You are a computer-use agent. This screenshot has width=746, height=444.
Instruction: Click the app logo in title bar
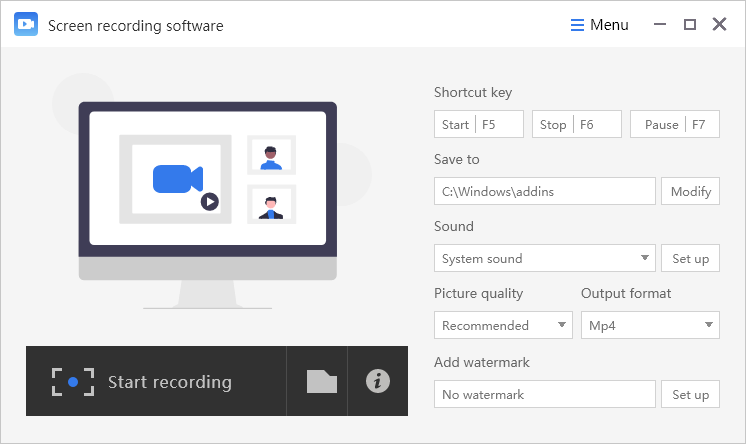click(26, 24)
